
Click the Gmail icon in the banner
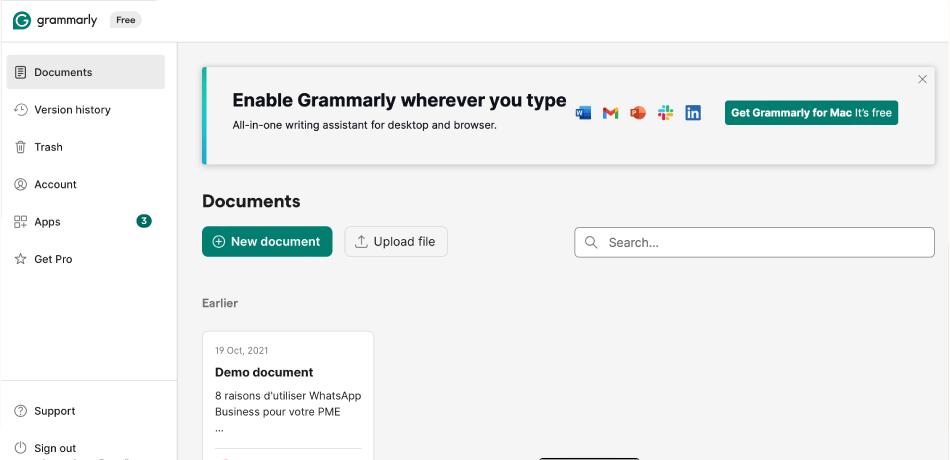(610, 113)
